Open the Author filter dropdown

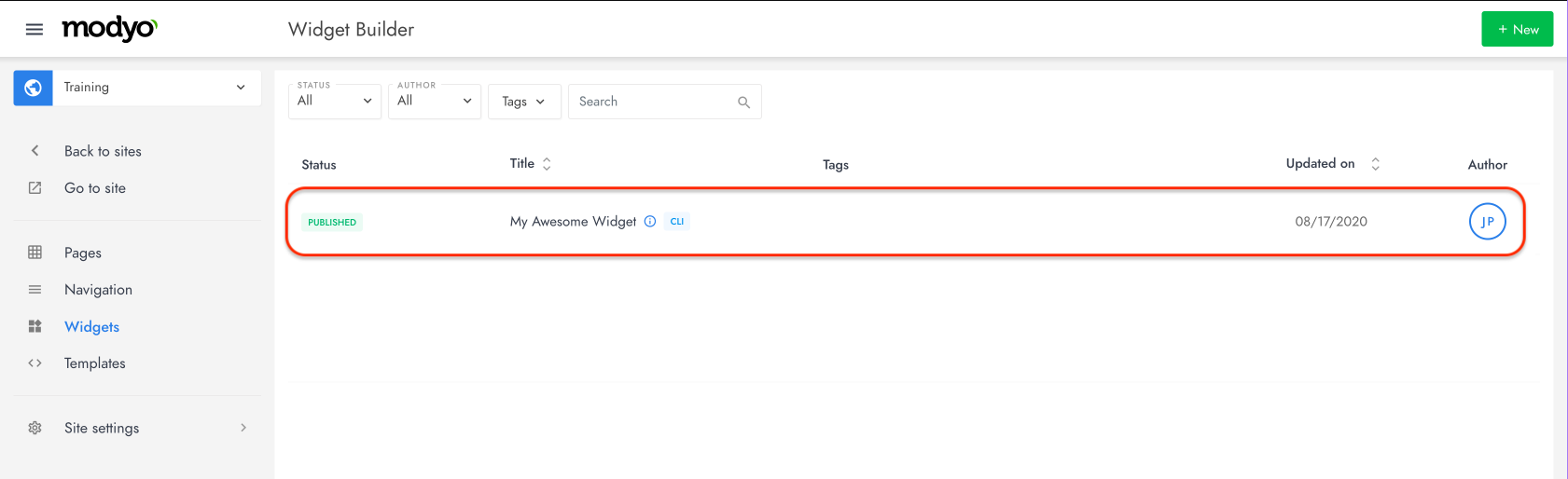435,101
